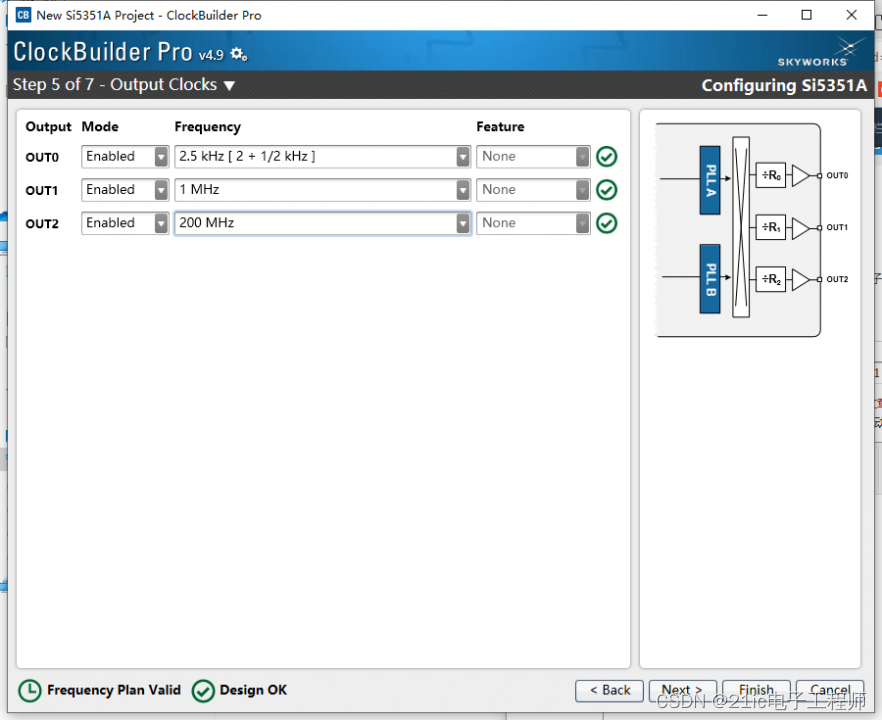882x720 pixels.
Task: Select the PLL A block in the diagram
Action: point(710,180)
